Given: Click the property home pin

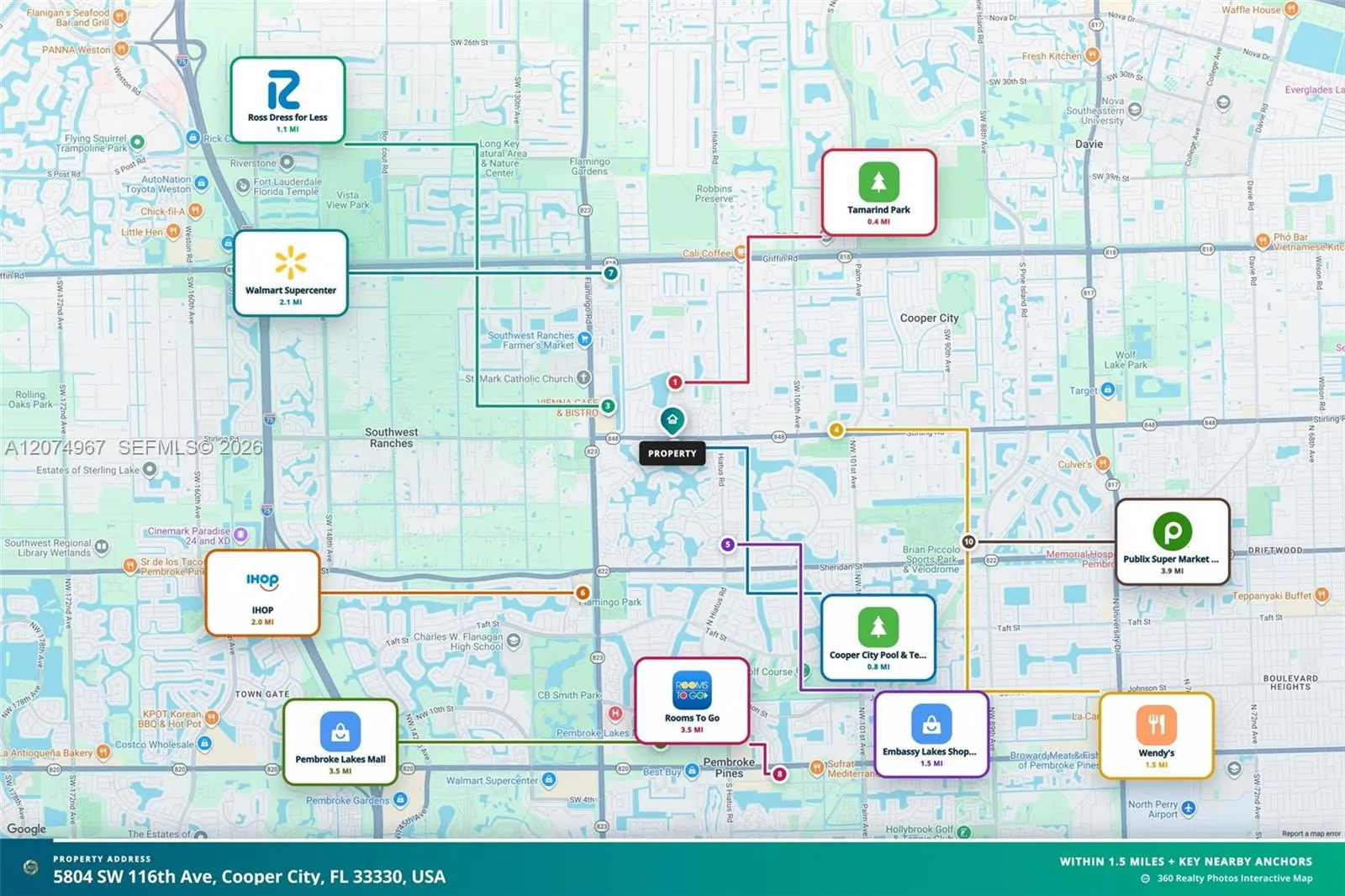Looking at the screenshot, I should click(x=672, y=420).
